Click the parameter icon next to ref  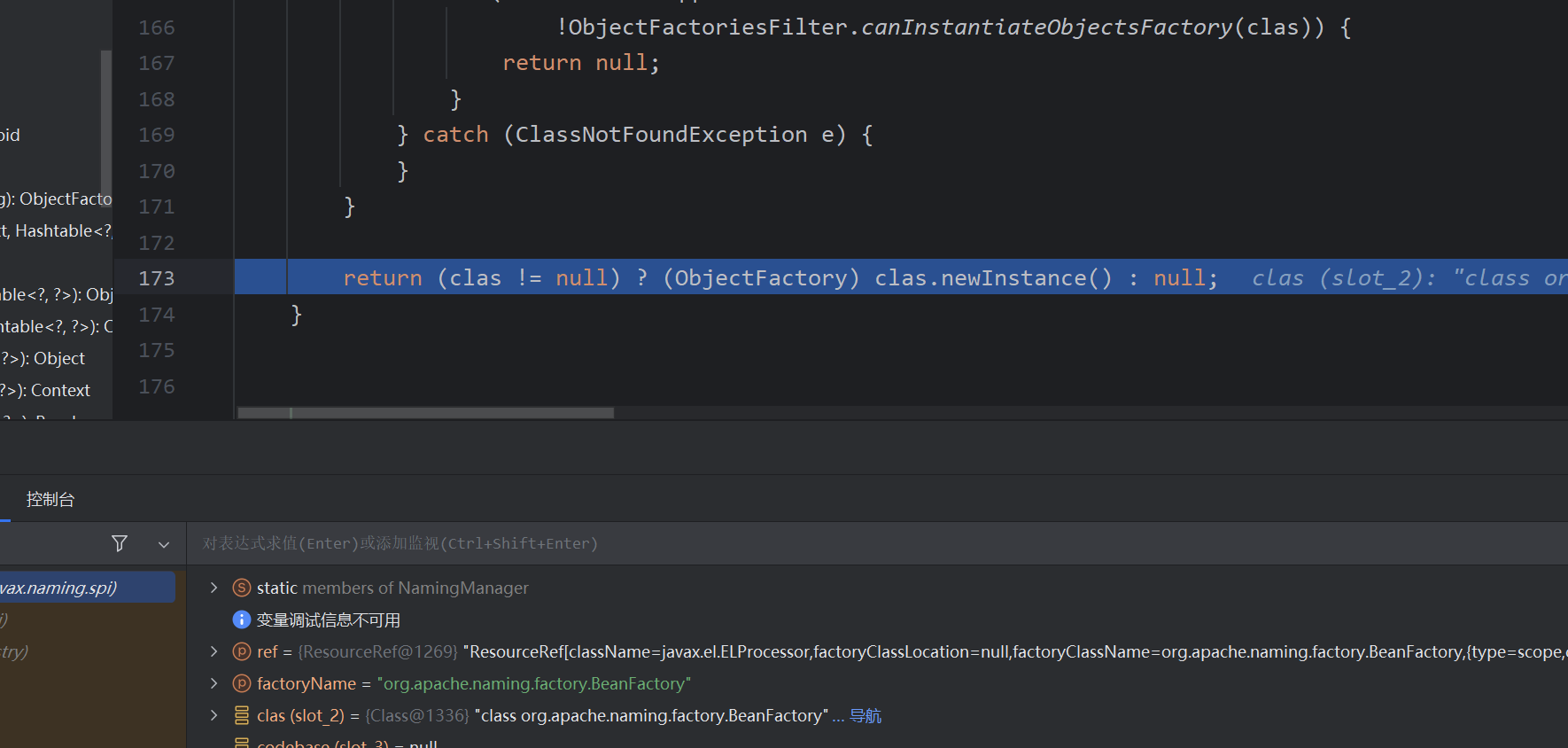241,651
